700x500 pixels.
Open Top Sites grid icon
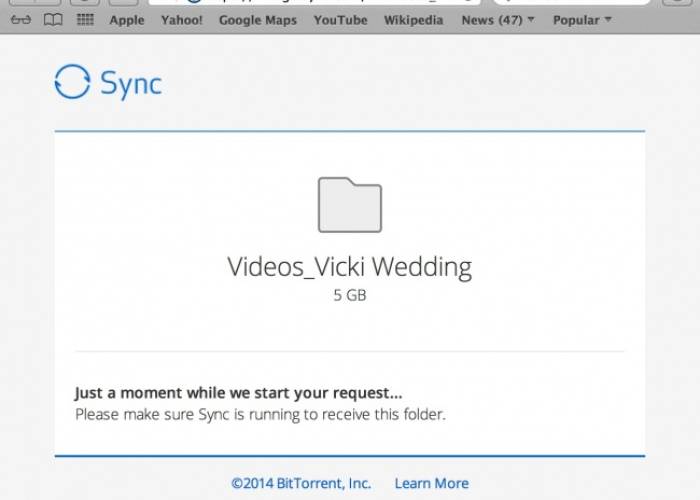(x=85, y=20)
